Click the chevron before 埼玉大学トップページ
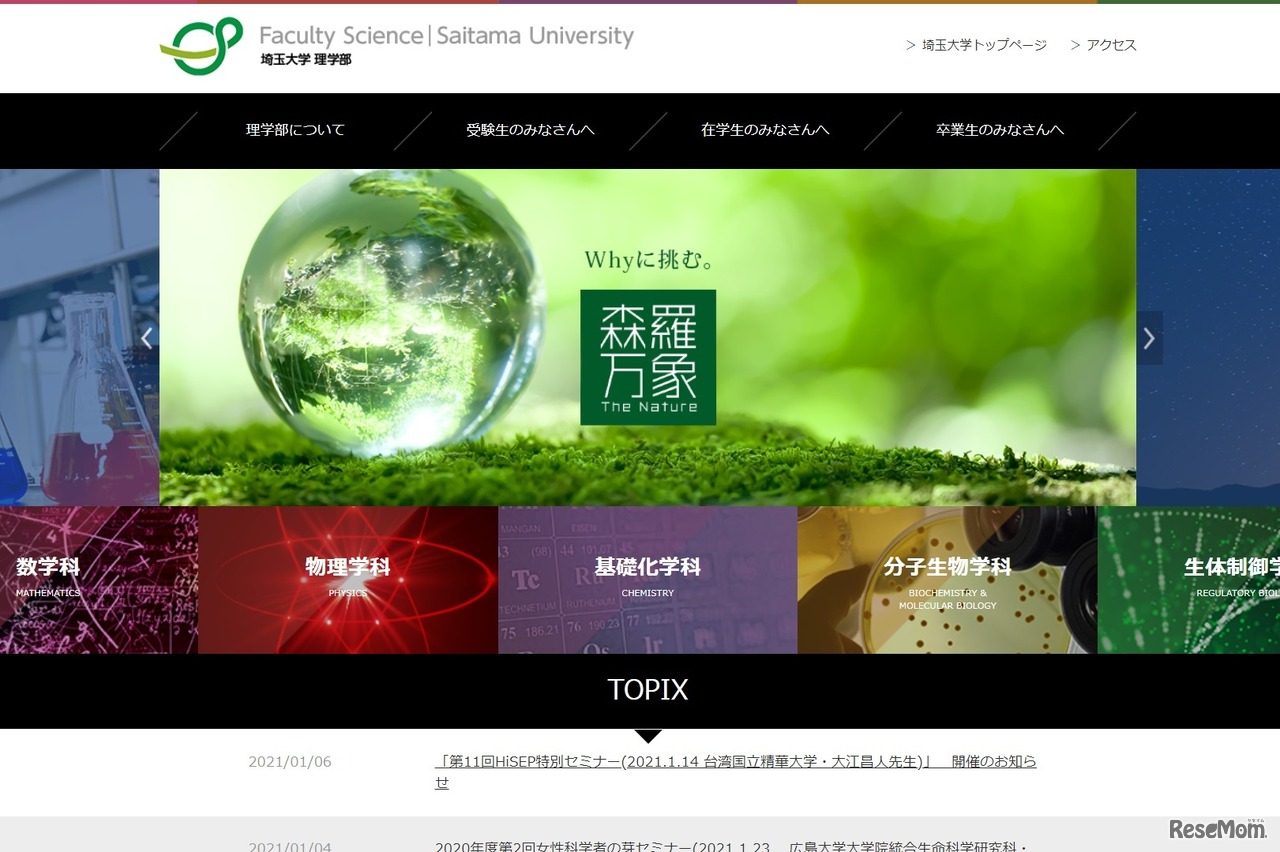 click(x=910, y=45)
